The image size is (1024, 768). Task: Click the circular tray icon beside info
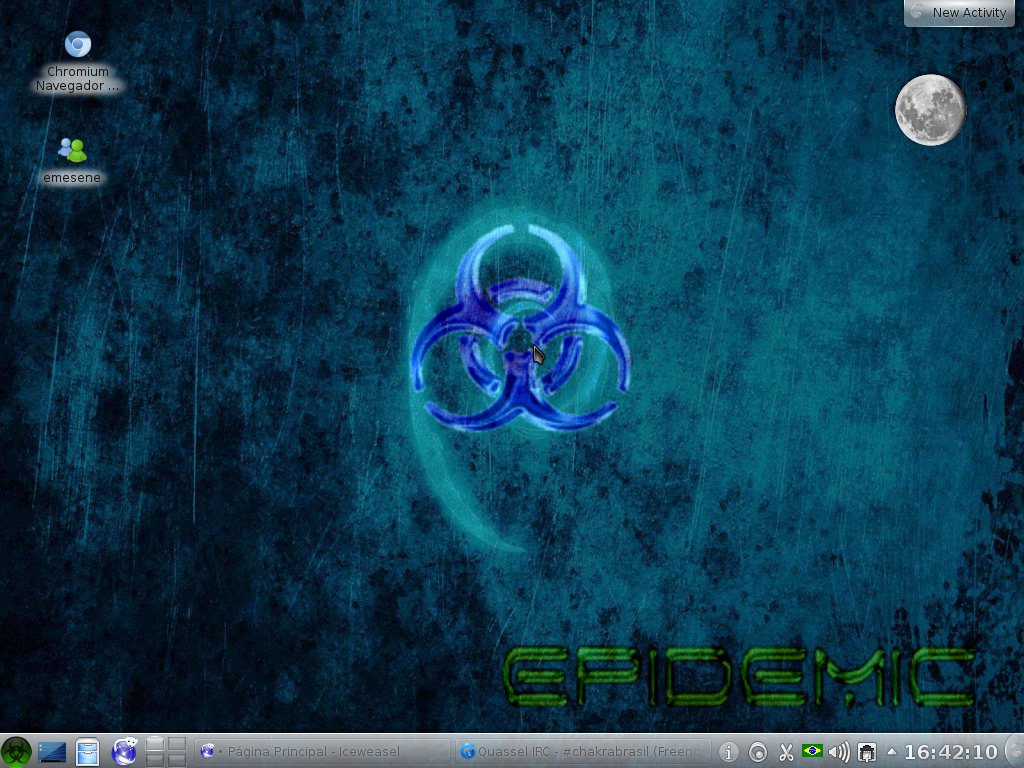click(x=758, y=752)
